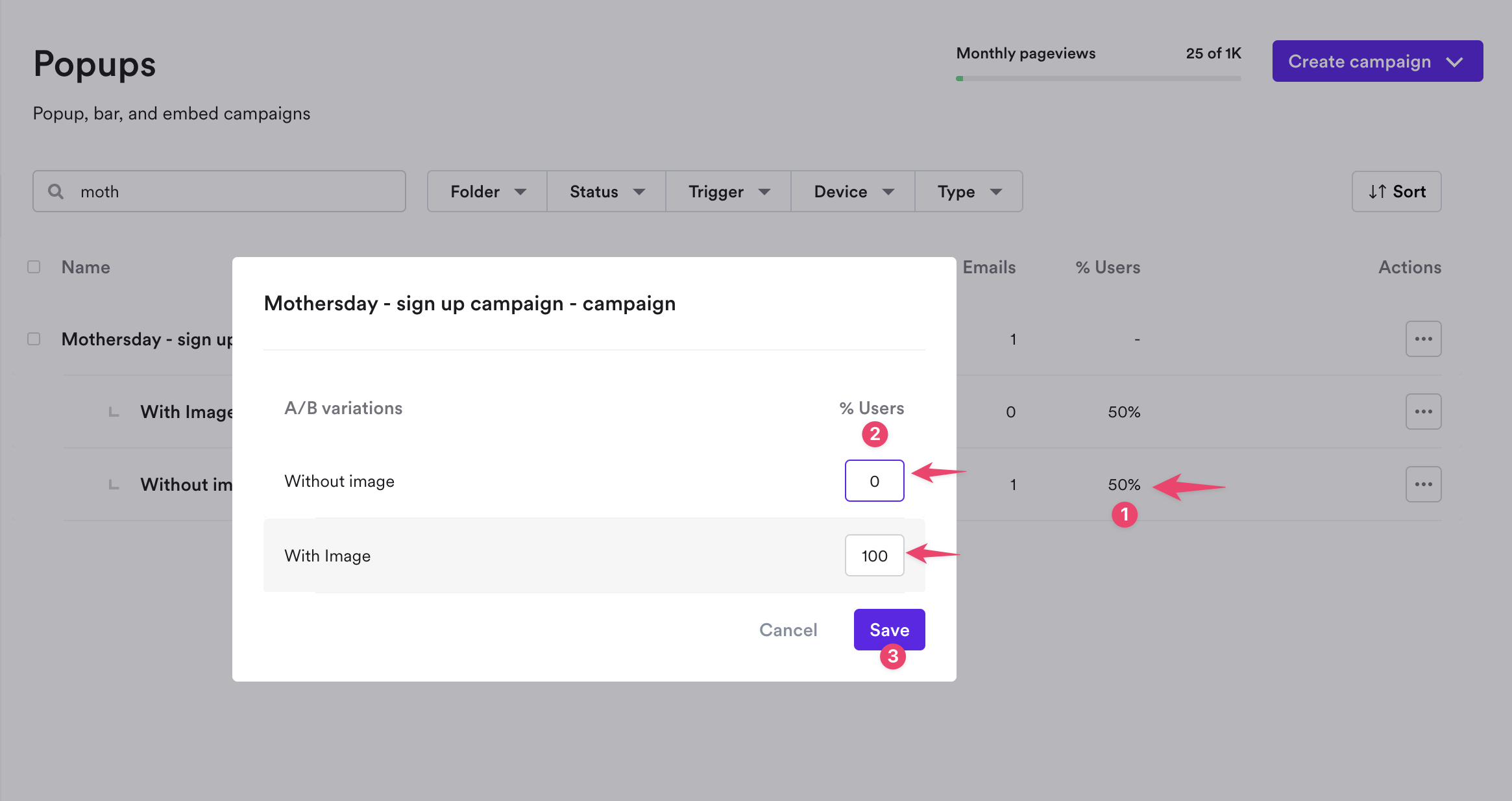The image size is (1512, 801).
Task: Click the search magnifier icon
Action: pyautogui.click(x=56, y=191)
